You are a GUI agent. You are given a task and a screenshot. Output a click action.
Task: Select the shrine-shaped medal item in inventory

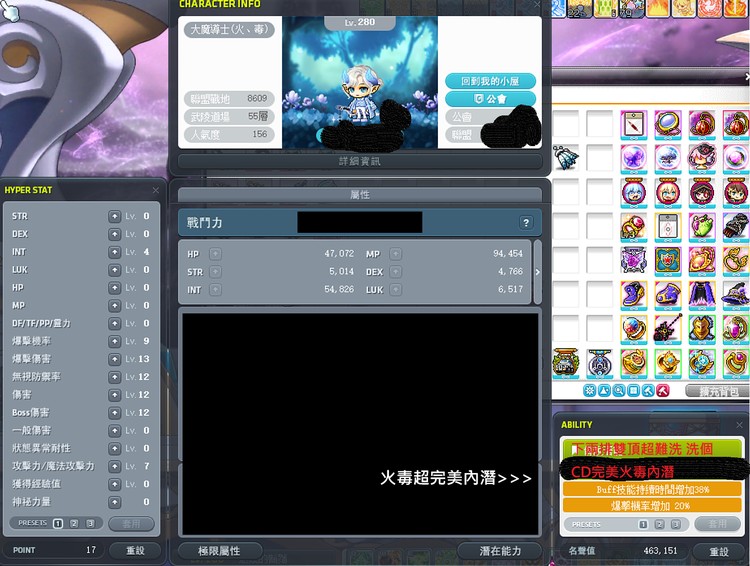click(565, 363)
